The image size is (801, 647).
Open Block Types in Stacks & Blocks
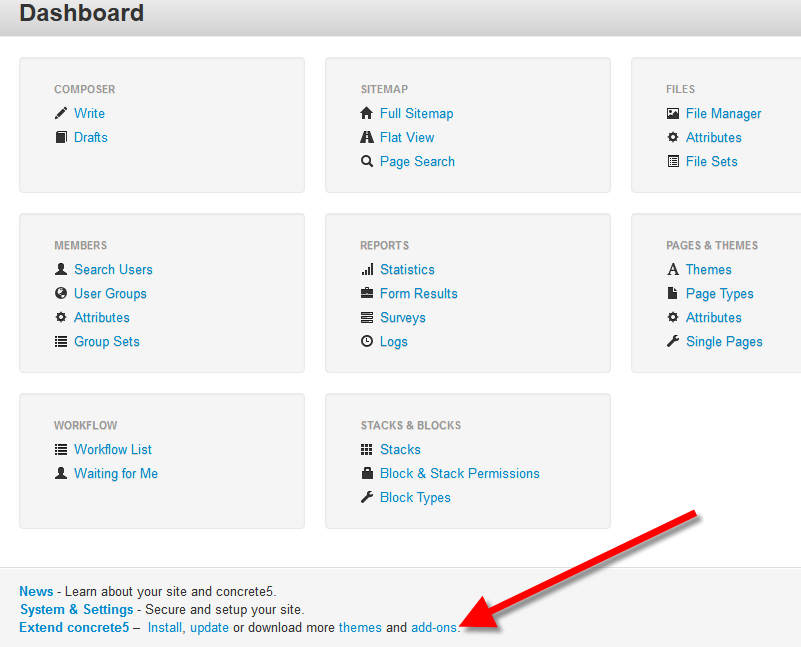[415, 498]
